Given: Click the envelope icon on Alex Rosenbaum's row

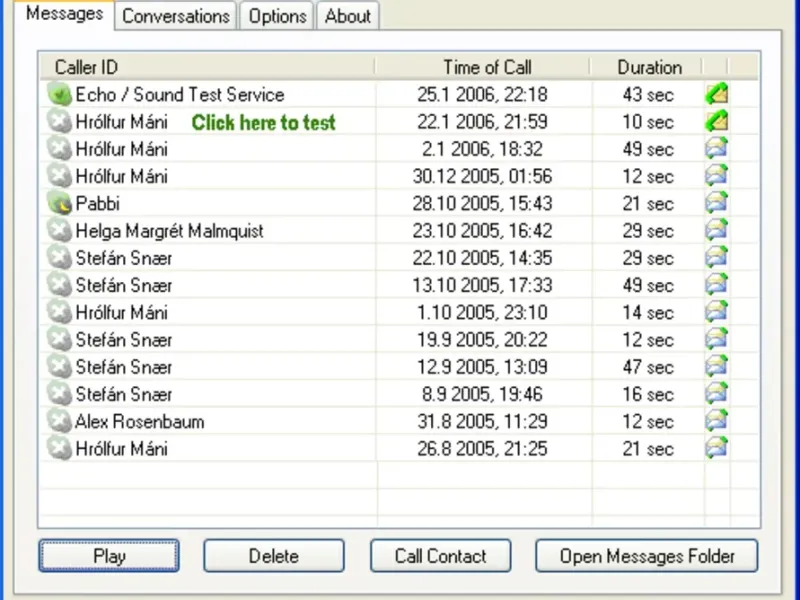Looking at the screenshot, I should pos(717,421).
